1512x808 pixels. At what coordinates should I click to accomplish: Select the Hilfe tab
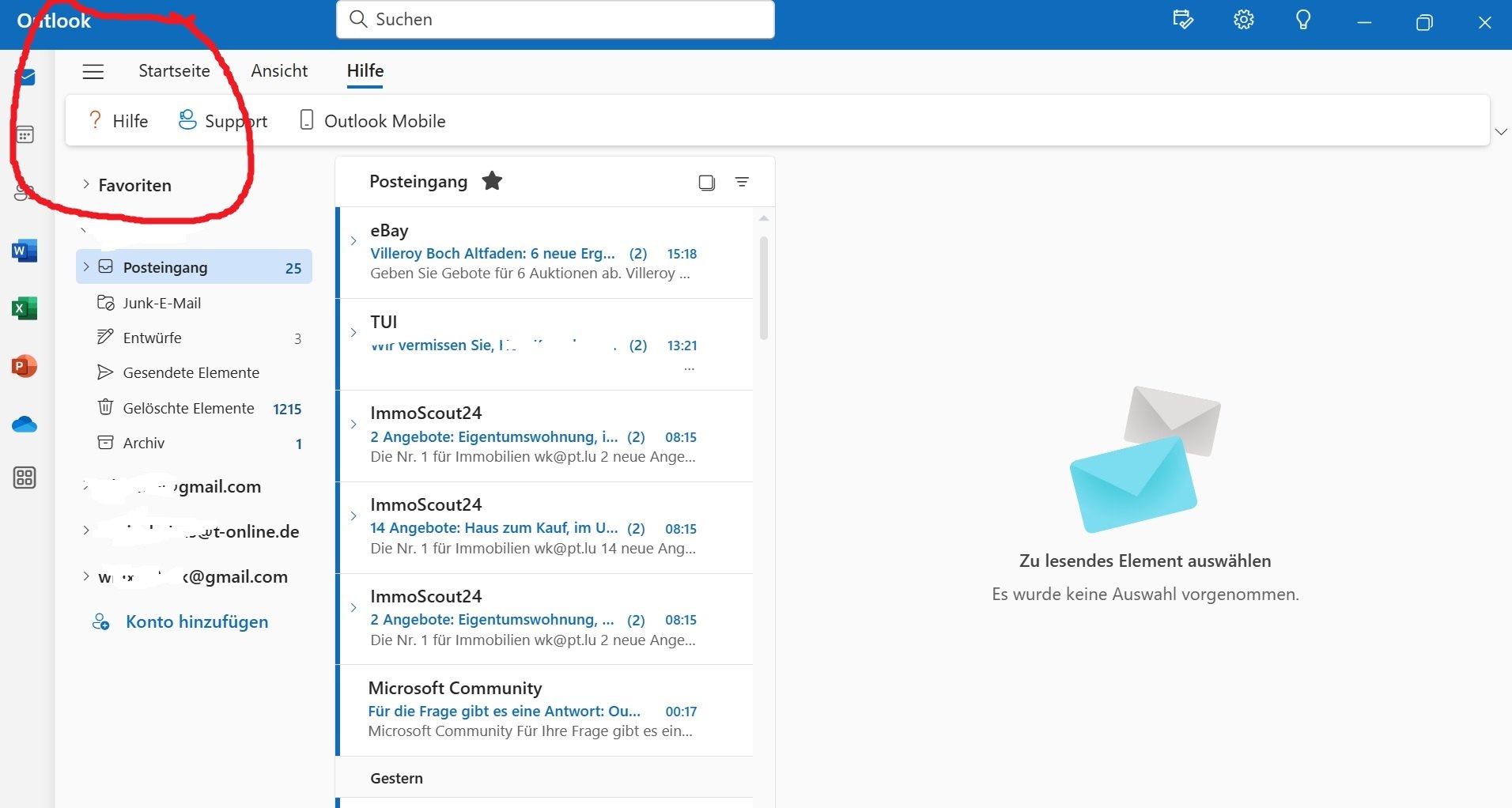(365, 71)
